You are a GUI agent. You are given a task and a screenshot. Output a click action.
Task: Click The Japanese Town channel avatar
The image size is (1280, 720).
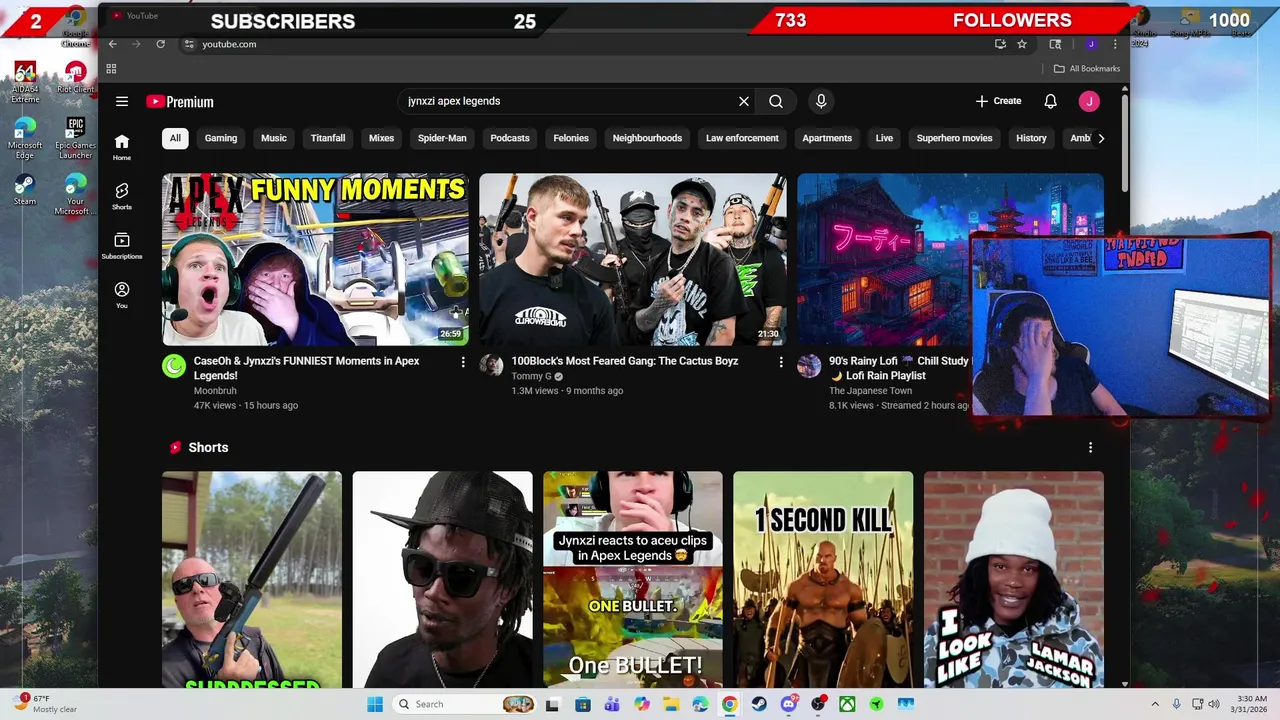pyautogui.click(x=809, y=366)
